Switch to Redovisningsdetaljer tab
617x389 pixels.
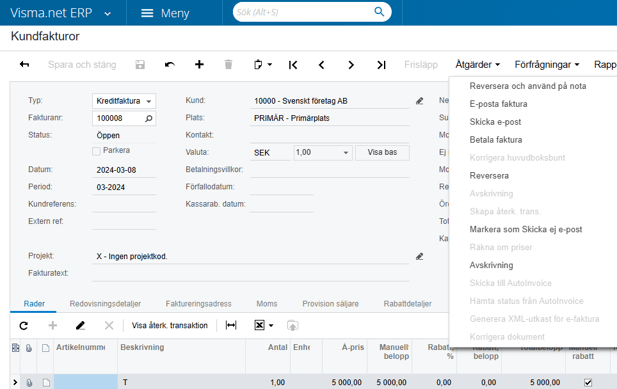105,304
